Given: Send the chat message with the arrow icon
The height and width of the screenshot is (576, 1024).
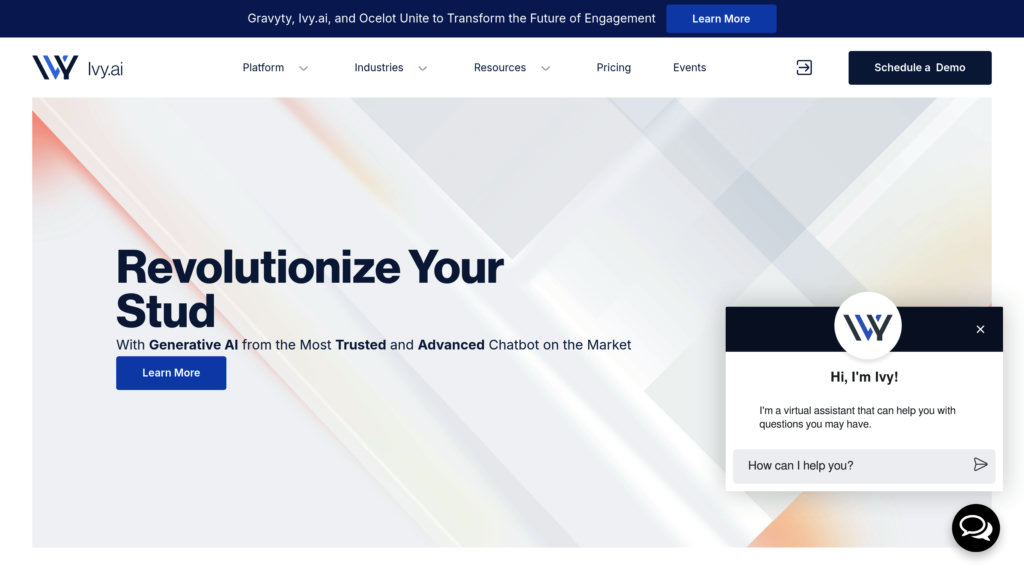Looking at the screenshot, I should click(980, 465).
